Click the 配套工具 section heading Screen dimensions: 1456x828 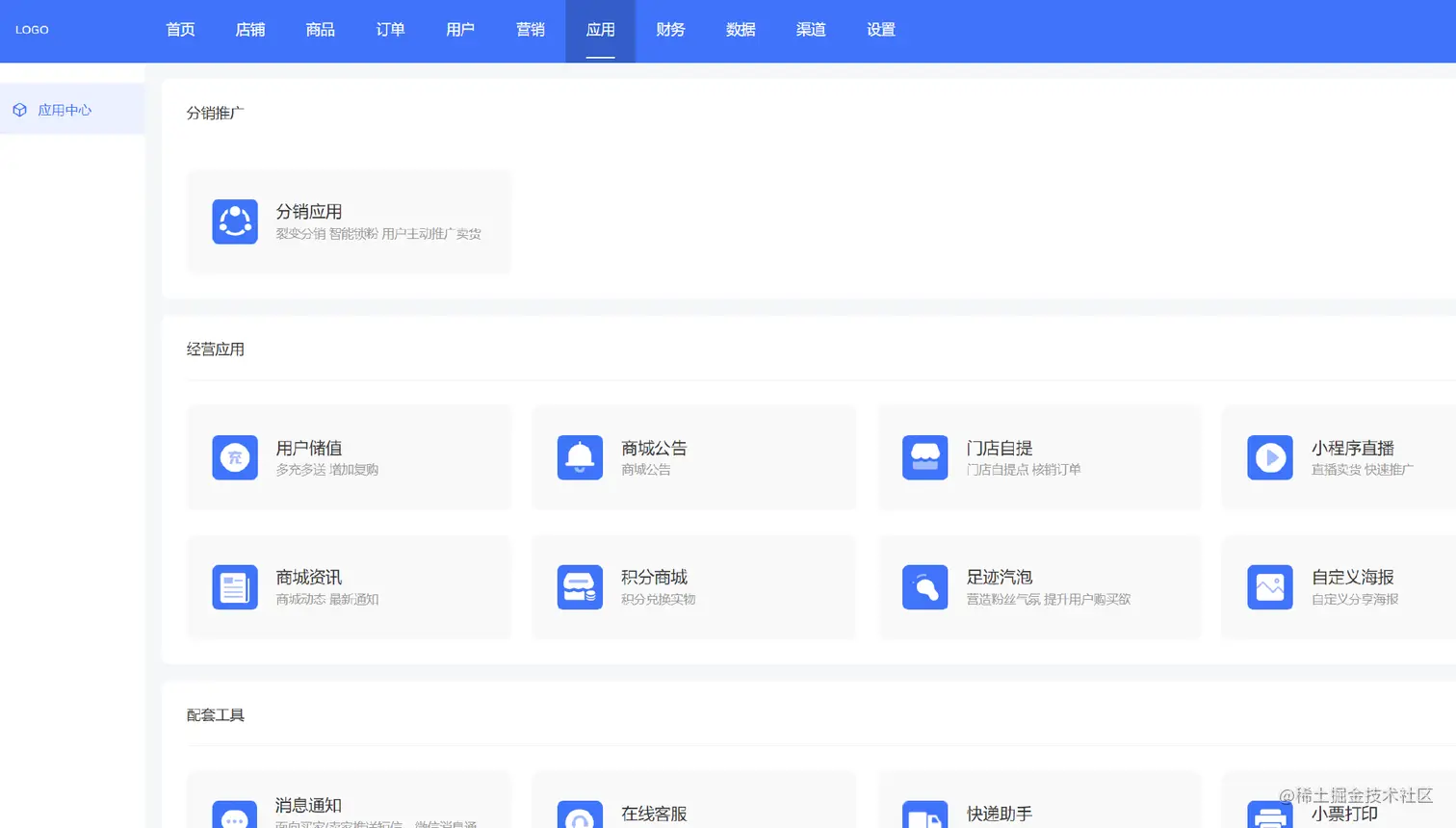click(x=216, y=715)
